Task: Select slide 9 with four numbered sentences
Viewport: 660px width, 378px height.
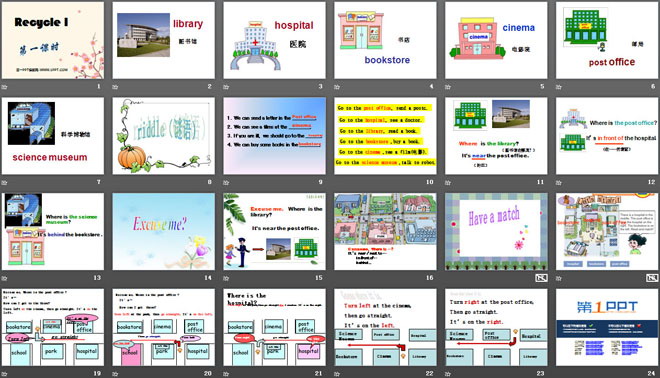Action: coord(274,136)
